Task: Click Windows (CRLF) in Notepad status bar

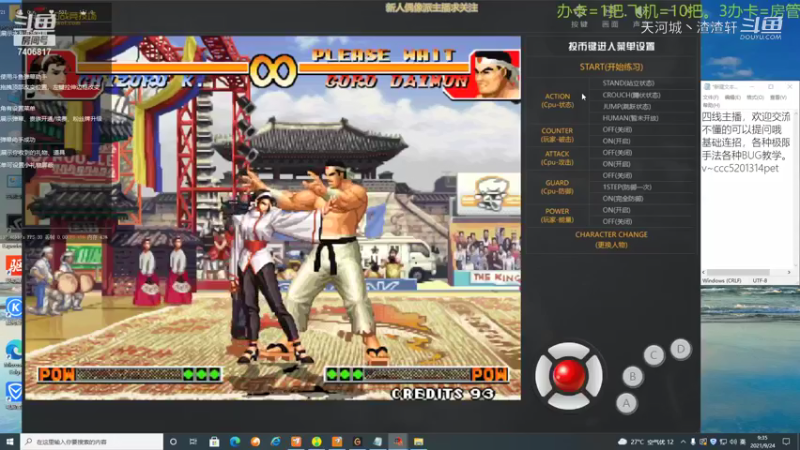Action: click(x=721, y=281)
